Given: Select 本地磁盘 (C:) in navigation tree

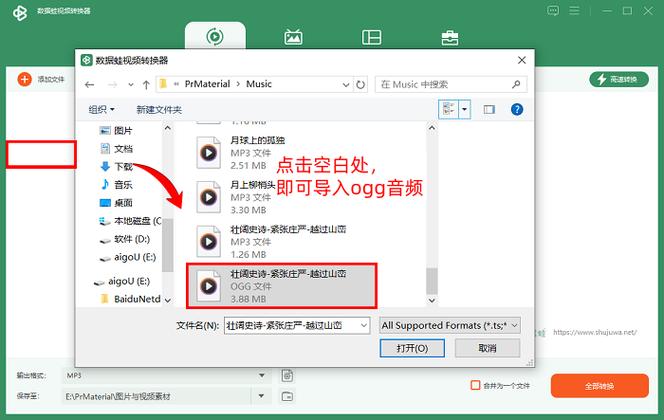Looking at the screenshot, I should pos(130,221).
